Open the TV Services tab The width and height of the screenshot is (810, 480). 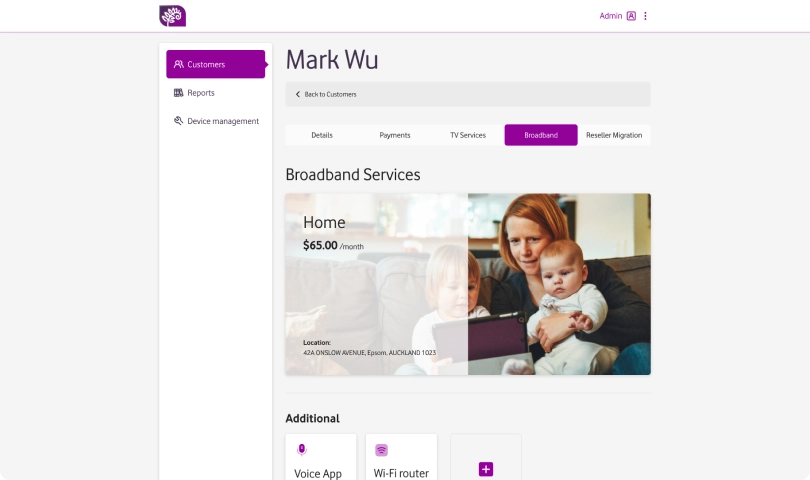click(x=468, y=135)
